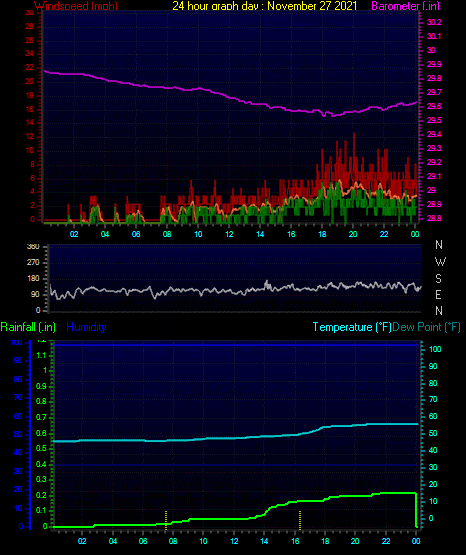
Task: Click hour 12 on the windspeed chart time axis
Action: point(229,234)
